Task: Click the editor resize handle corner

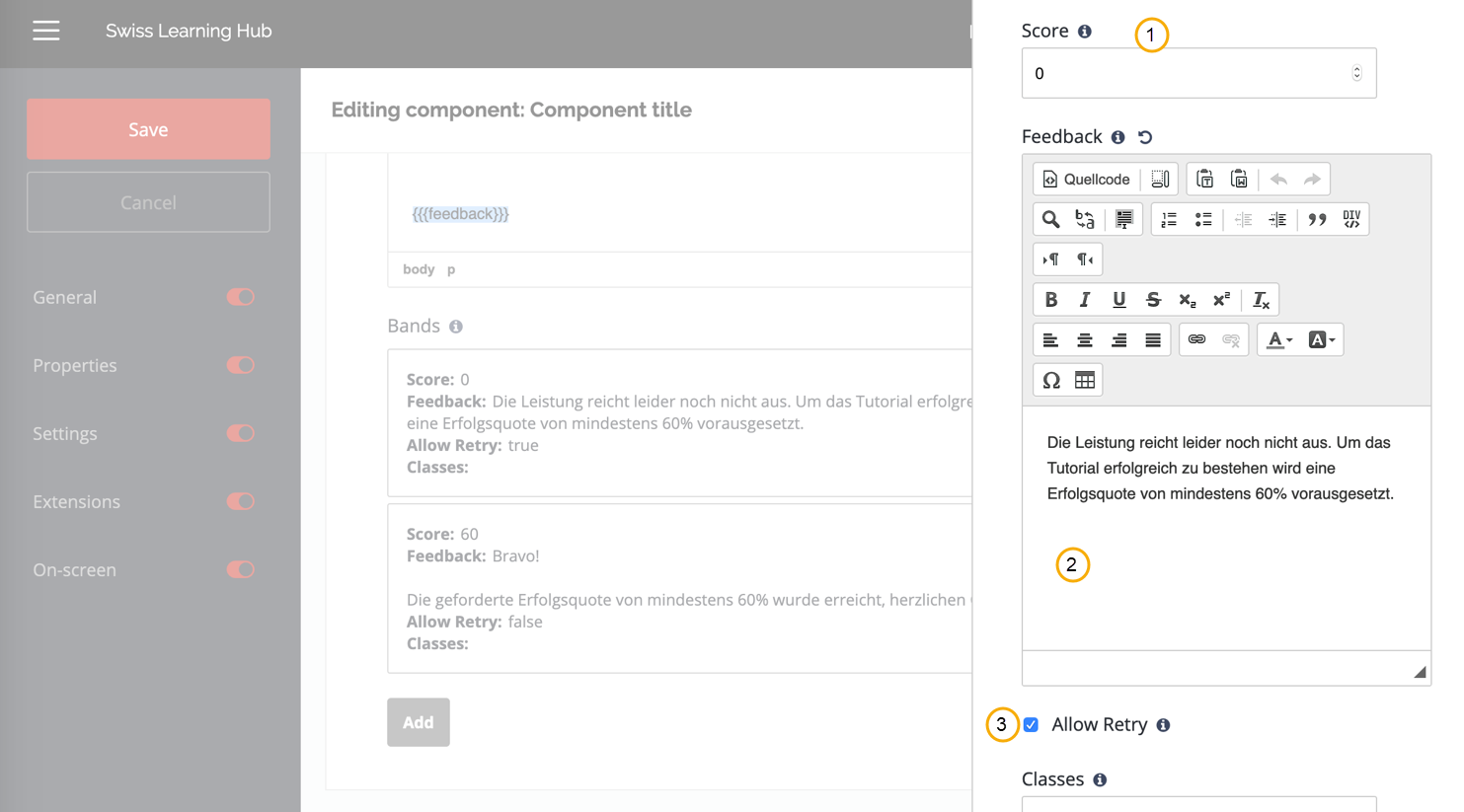Action: (x=1420, y=672)
